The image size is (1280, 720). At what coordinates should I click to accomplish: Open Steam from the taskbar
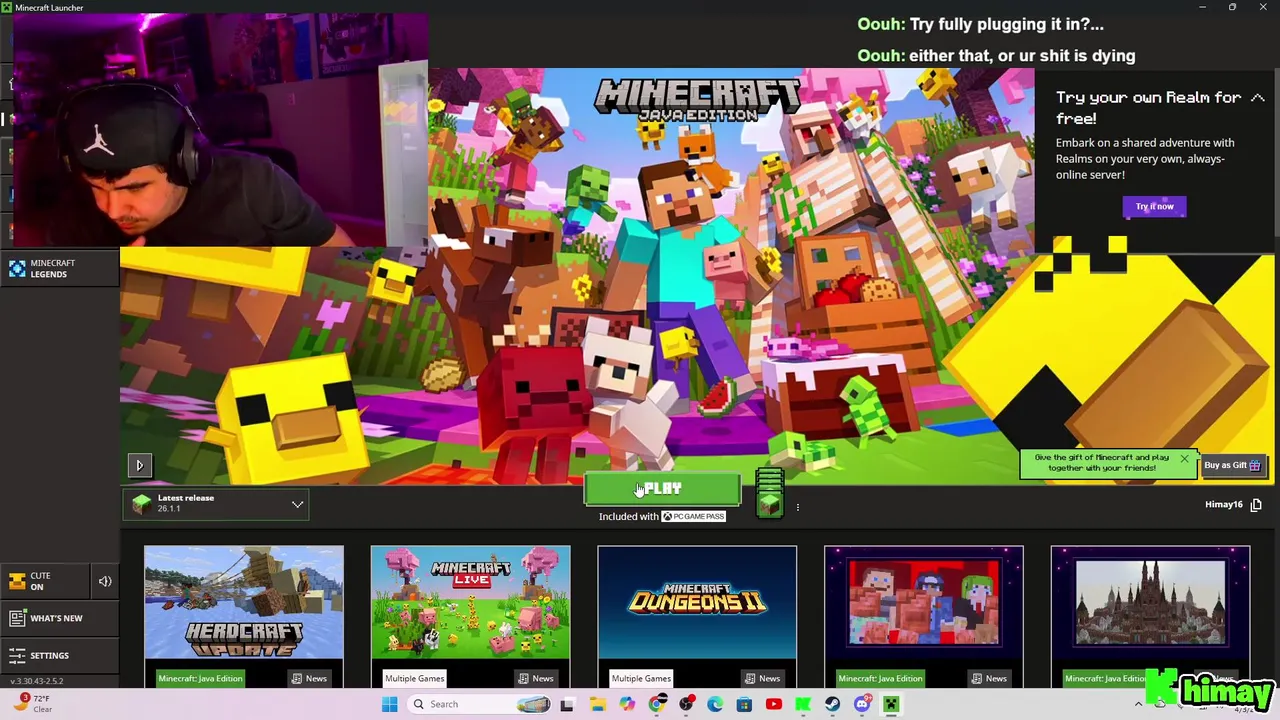click(832, 704)
